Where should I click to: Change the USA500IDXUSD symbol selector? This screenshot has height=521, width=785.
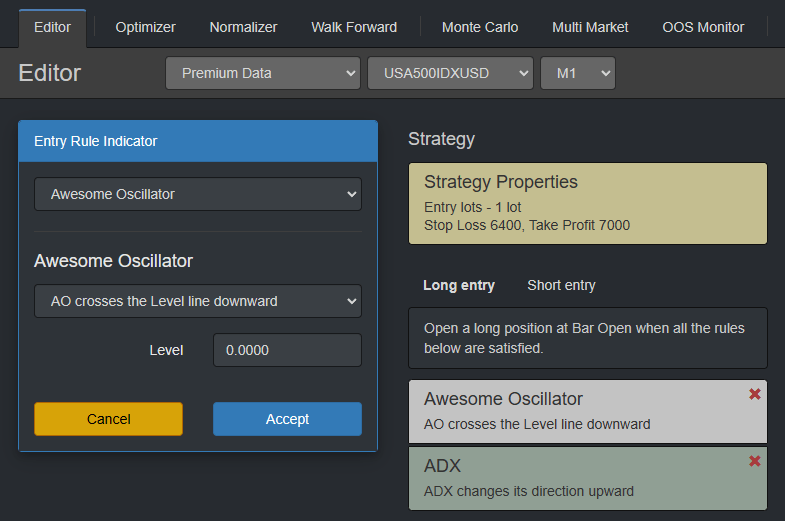click(450, 73)
